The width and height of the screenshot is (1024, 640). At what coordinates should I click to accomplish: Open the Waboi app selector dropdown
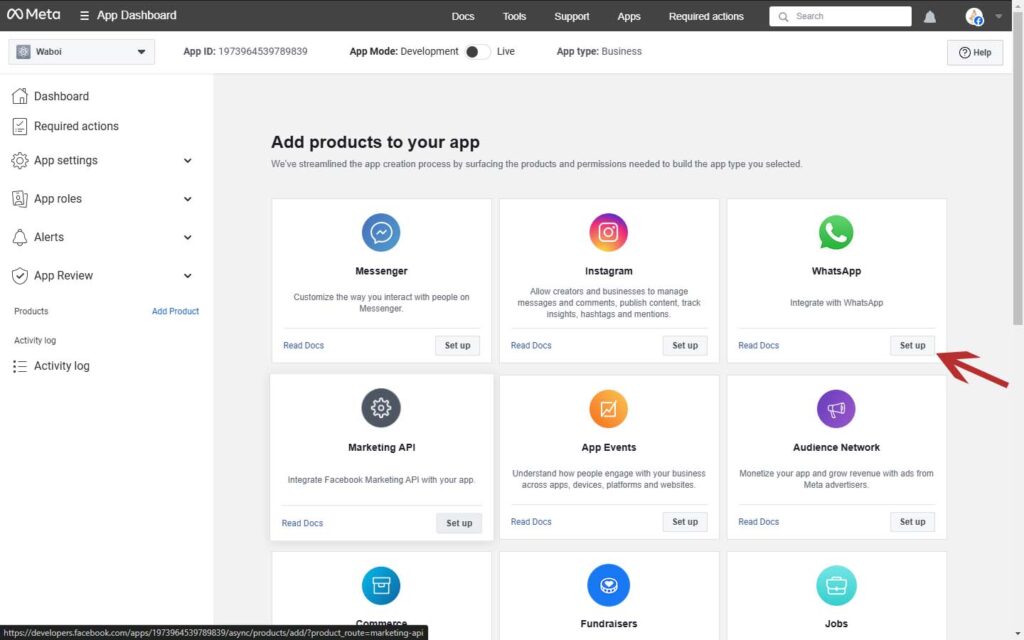pos(82,52)
